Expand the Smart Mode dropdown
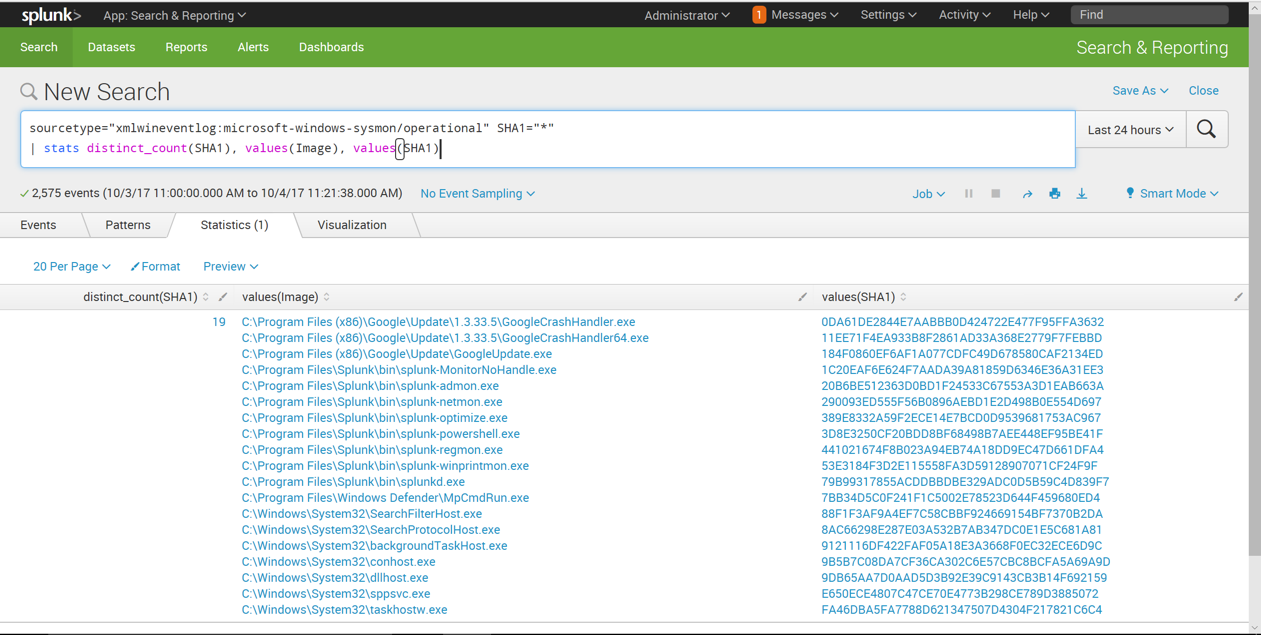 tap(1172, 194)
